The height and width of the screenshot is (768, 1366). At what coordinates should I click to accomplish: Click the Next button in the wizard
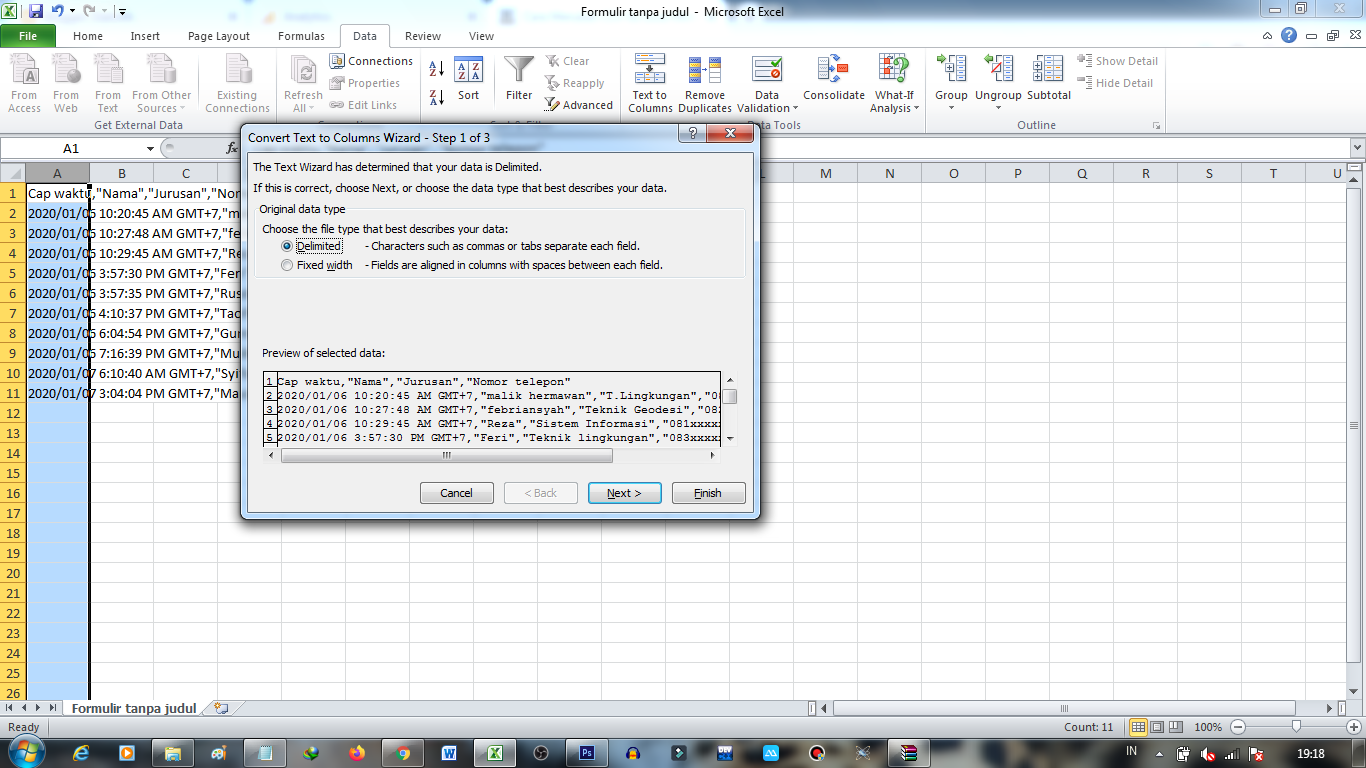pos(624,492)
